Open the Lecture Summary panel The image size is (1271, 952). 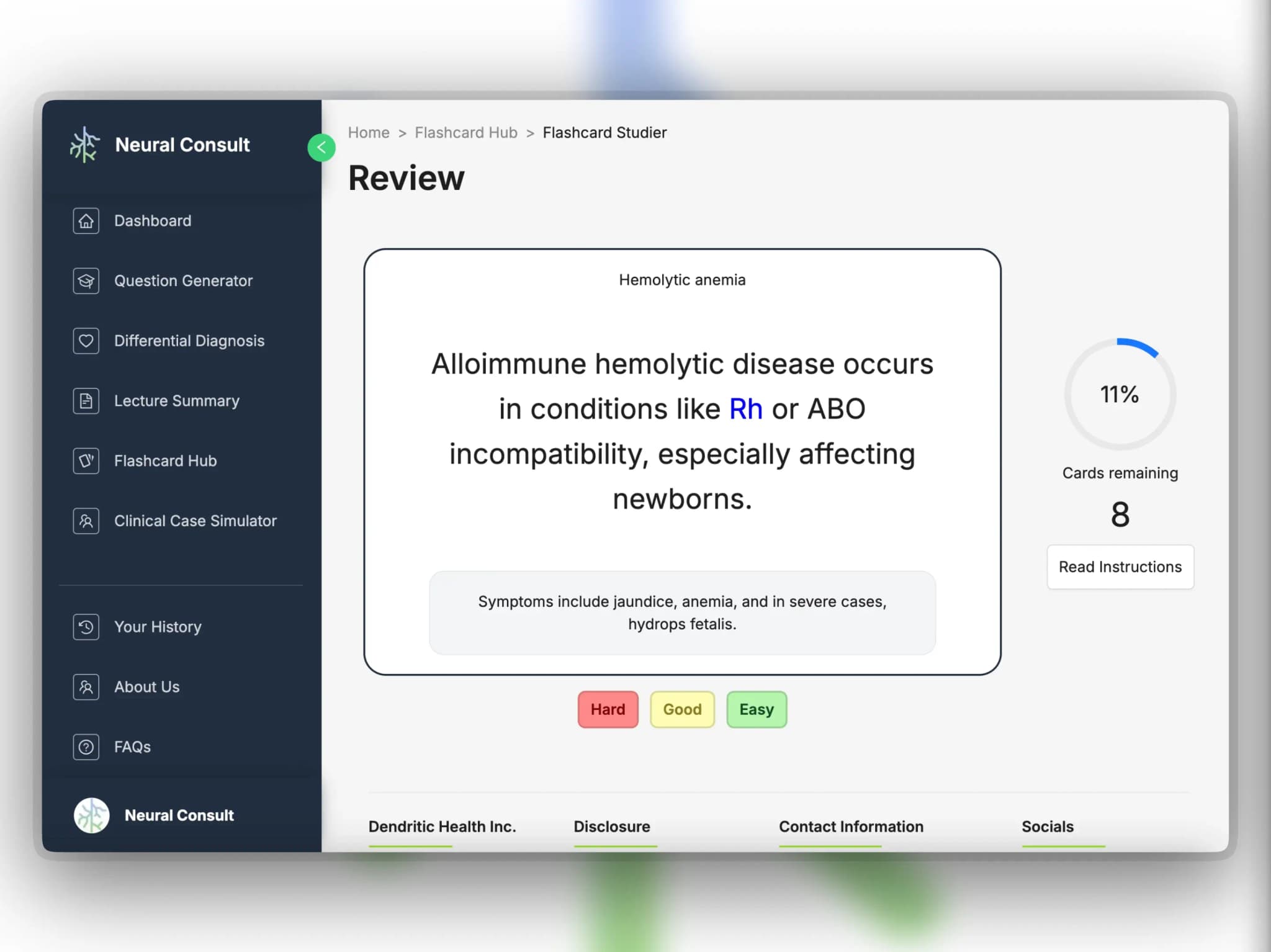[177, 401]
